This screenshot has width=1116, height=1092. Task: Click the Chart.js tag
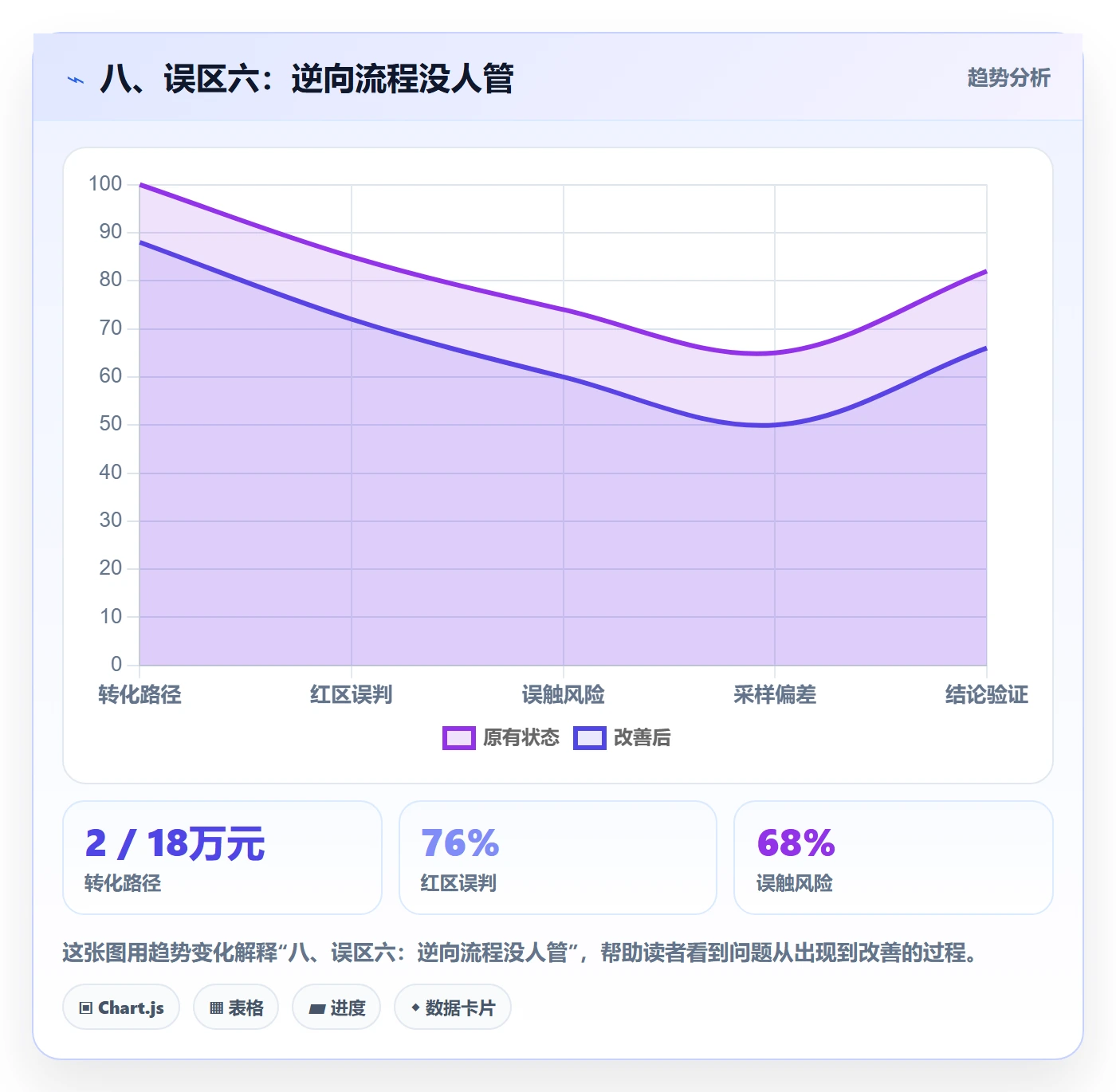pos(121,1008)
